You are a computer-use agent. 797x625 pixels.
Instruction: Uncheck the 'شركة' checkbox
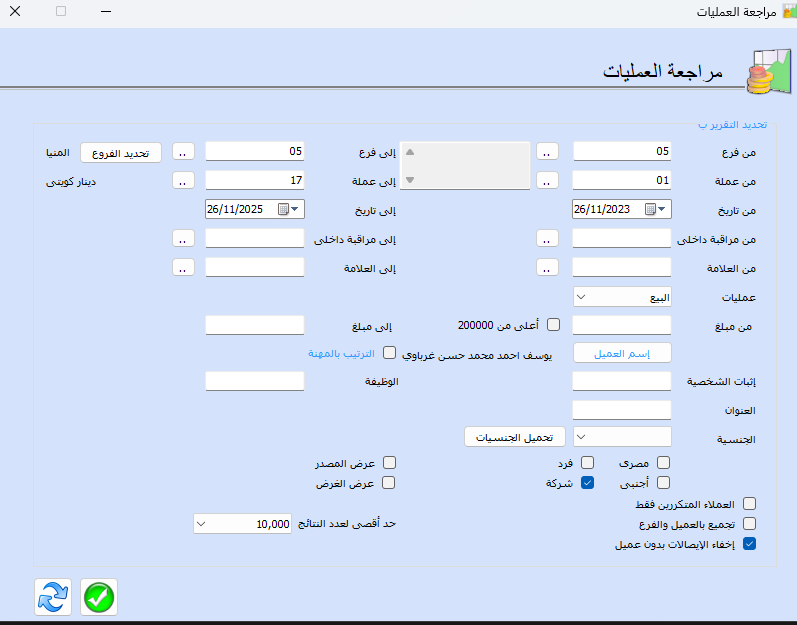tap(588, 482)
